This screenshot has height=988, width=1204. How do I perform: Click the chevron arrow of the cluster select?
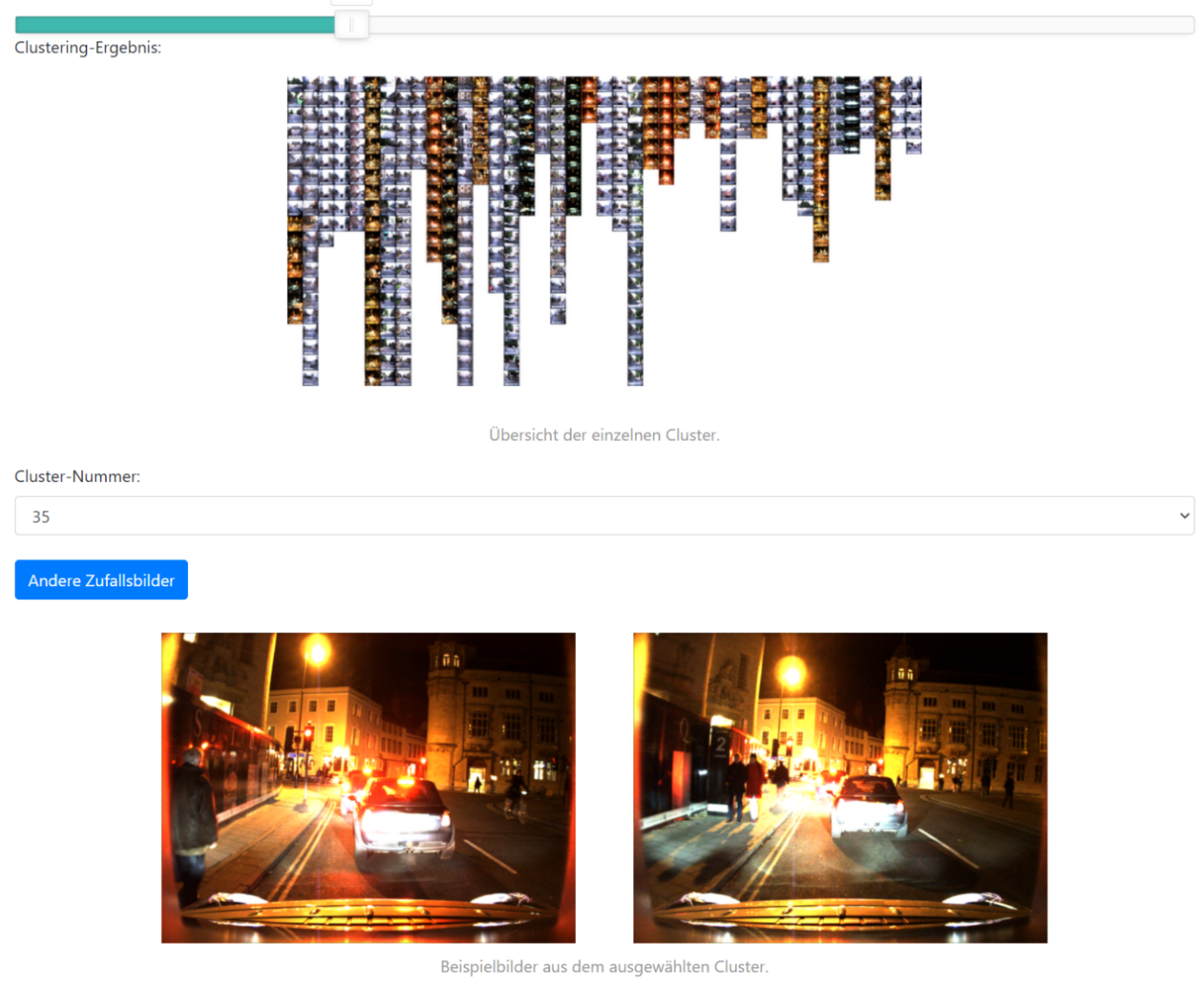1183,516
